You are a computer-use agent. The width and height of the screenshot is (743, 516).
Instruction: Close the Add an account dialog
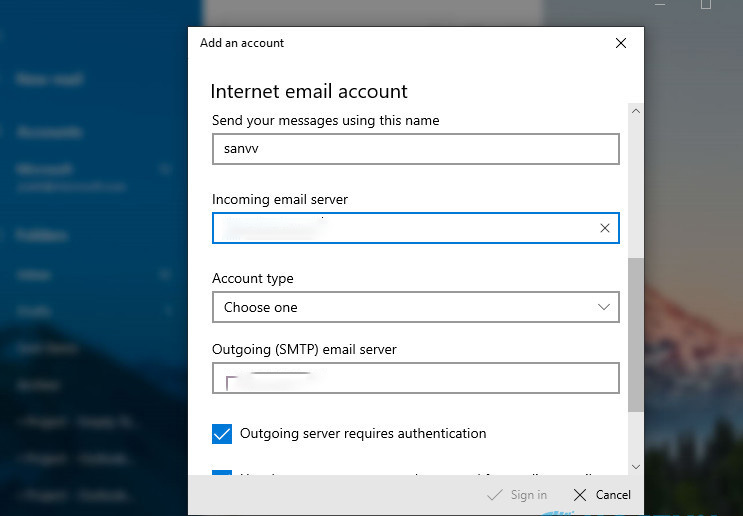click(620, 43)
